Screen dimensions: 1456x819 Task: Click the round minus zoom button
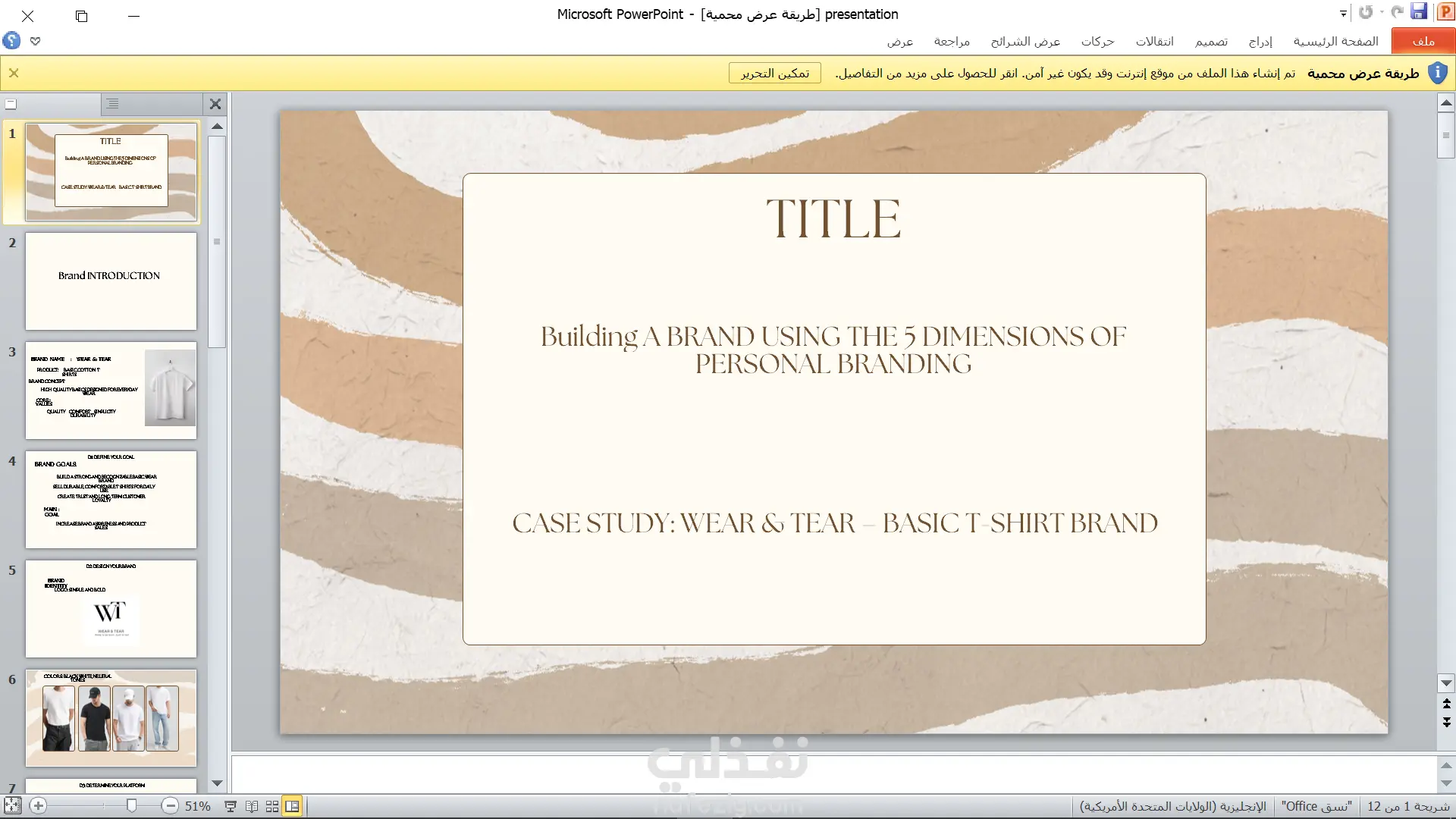pyautogui.click(x=171, y=805)
